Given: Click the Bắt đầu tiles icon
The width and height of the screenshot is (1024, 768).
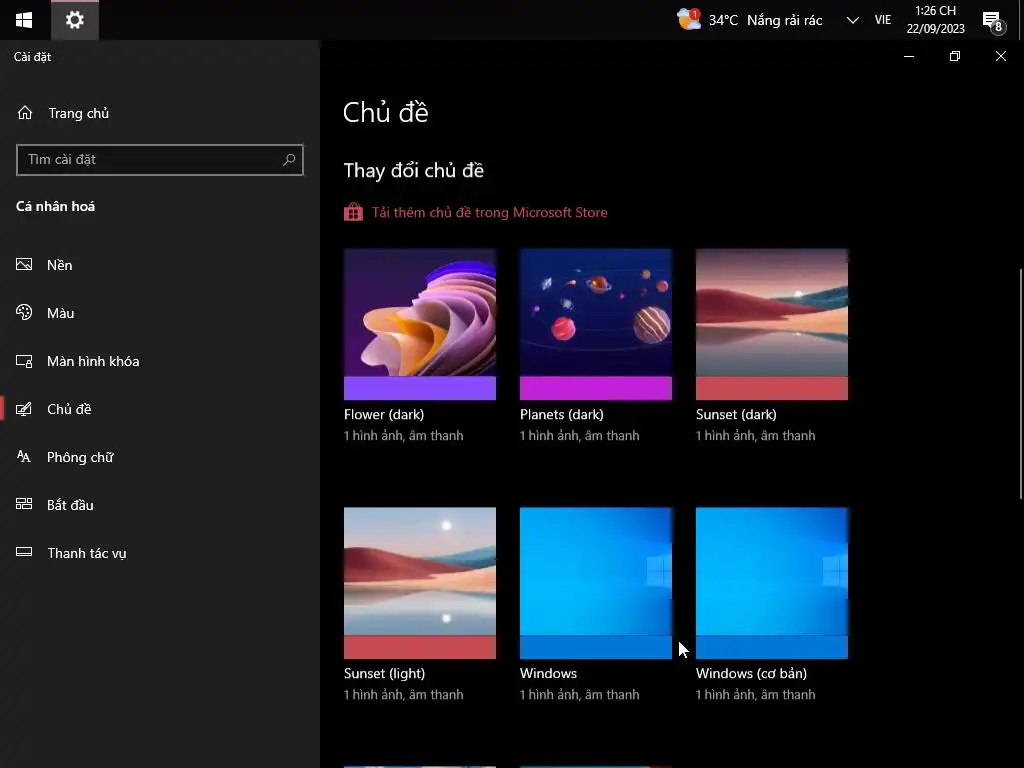Looking at the screenshot, I should [x=24, y=504].
